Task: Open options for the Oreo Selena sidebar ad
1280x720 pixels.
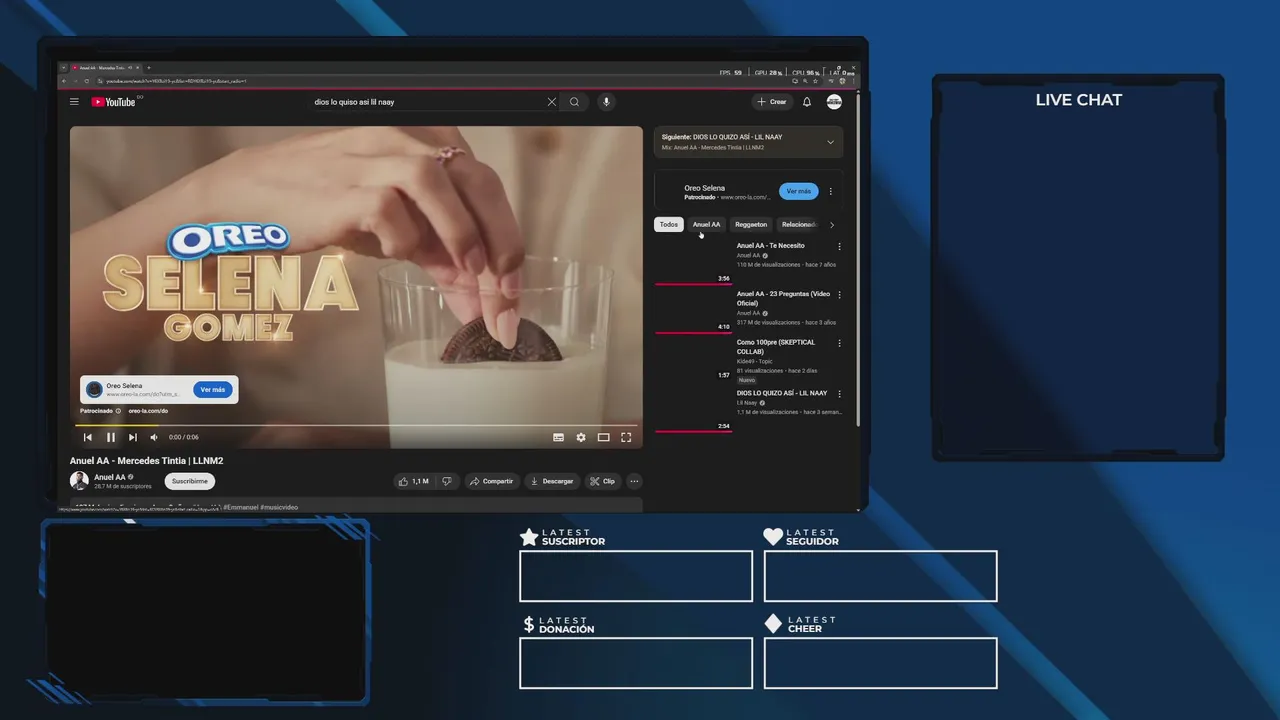Action: click(x=830, y=191)
